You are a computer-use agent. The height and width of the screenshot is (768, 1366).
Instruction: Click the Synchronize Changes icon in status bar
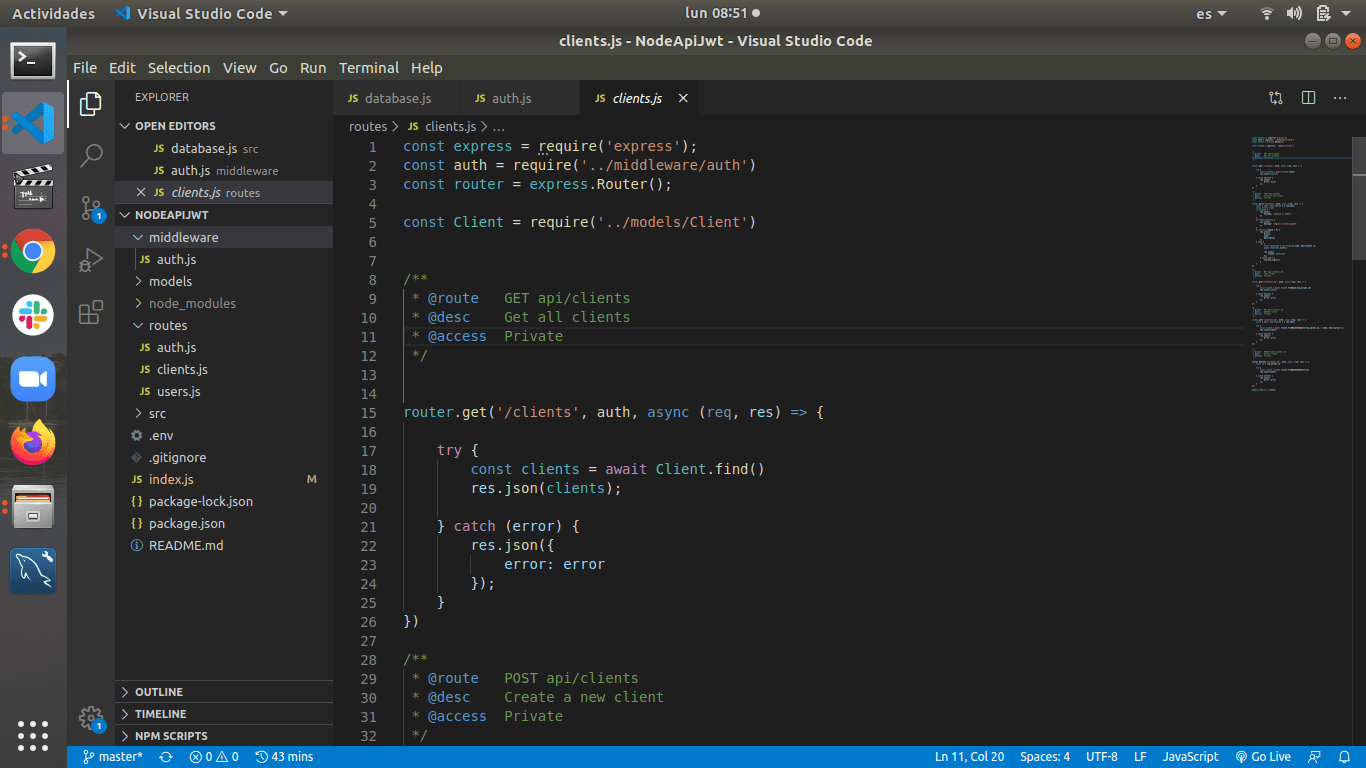point(166,757)
